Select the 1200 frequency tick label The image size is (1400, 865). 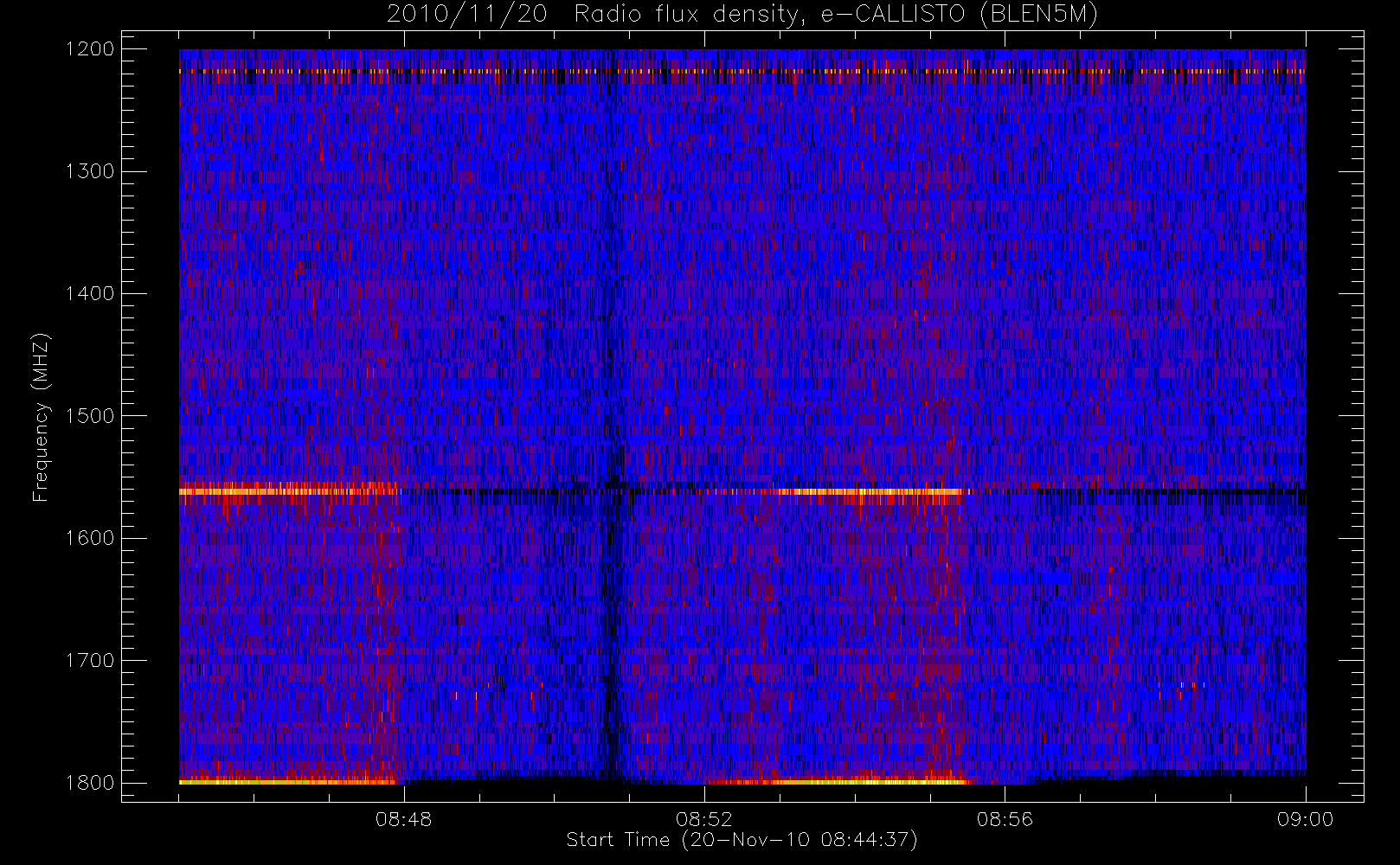90,49
